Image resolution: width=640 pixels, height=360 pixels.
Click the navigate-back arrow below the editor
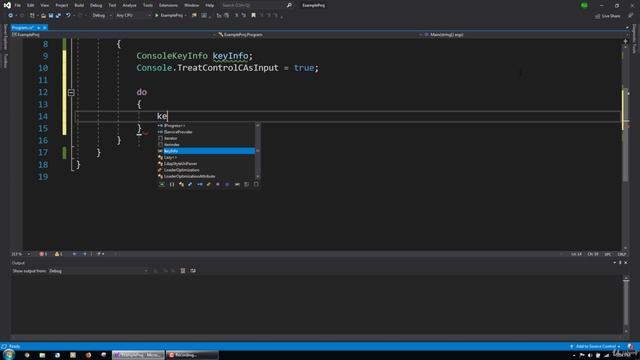coord(74,254)
